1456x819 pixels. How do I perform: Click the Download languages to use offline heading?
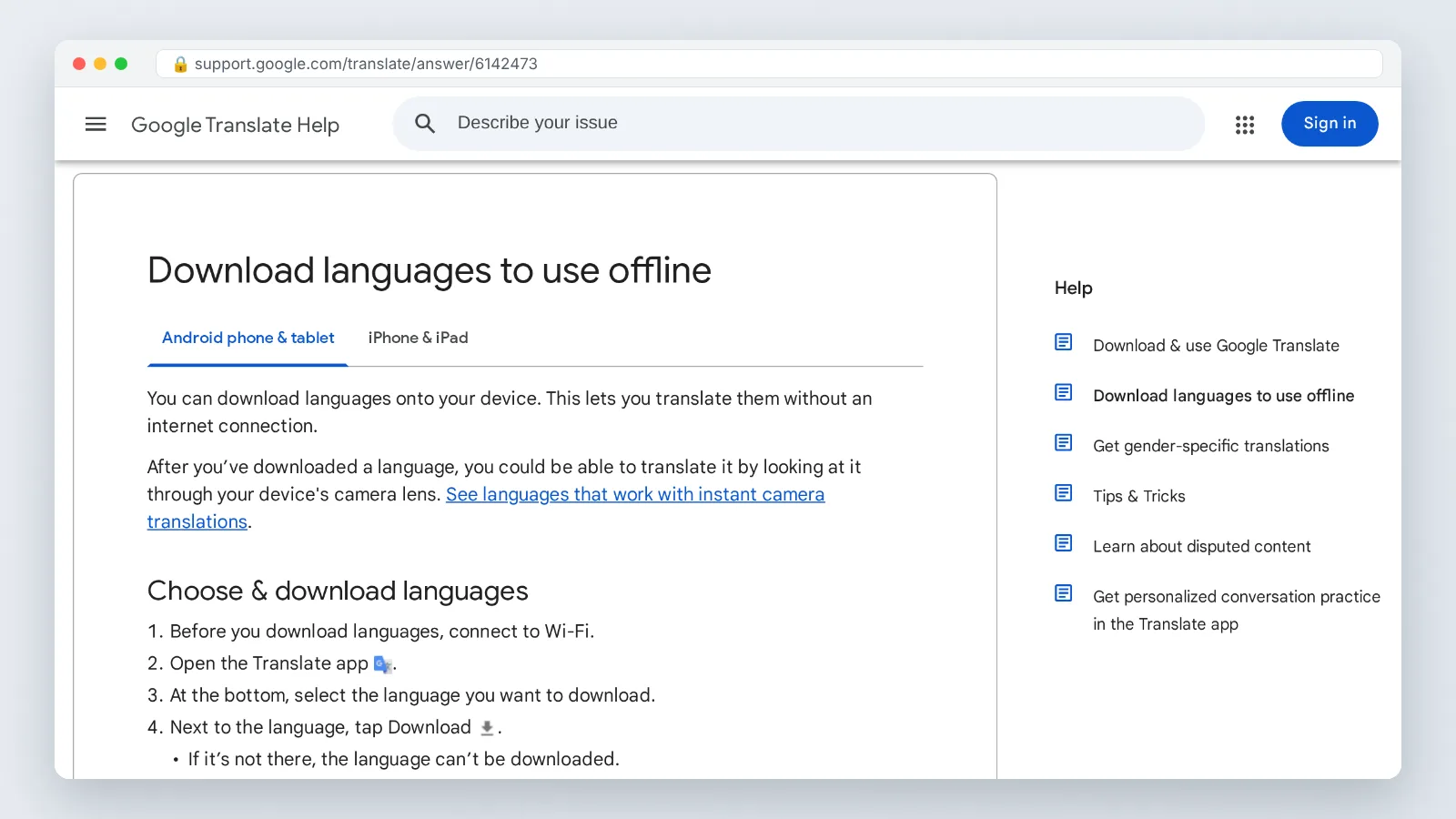pos(430,270)
